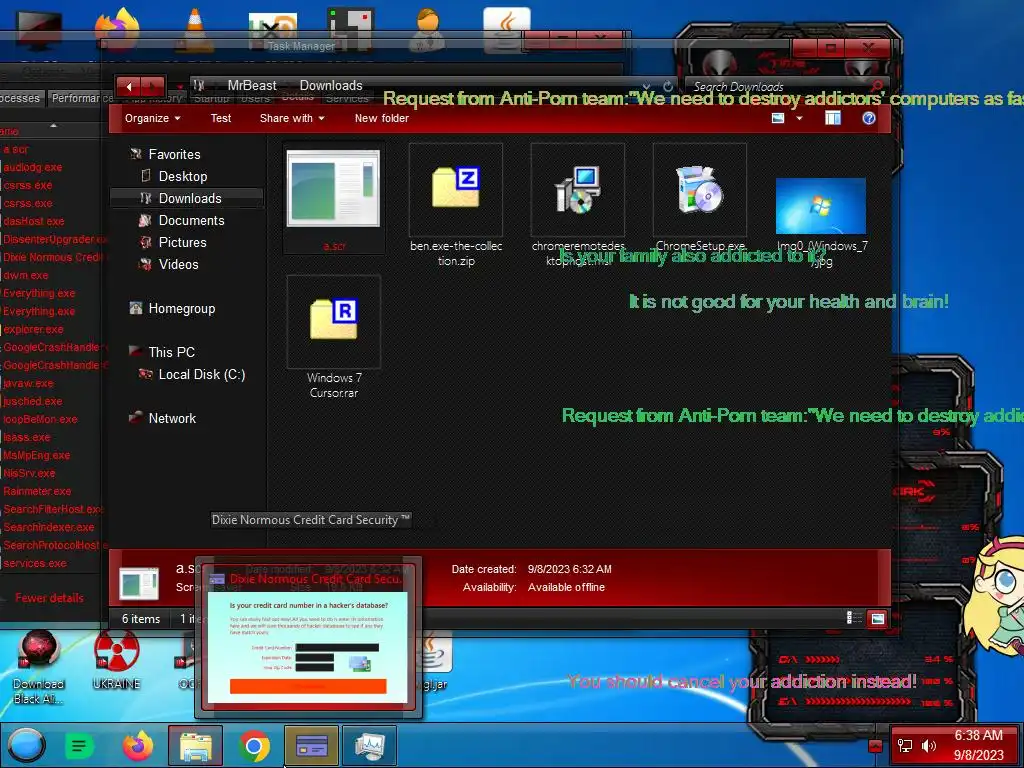Open Task Manager taskbar button
1024x768 pixels.
pyautogui.click(x=370, y=746)
